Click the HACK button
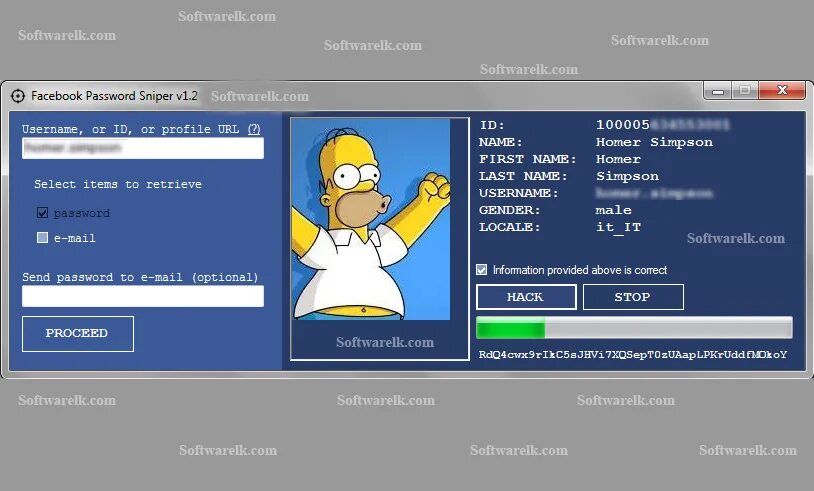 526,297
